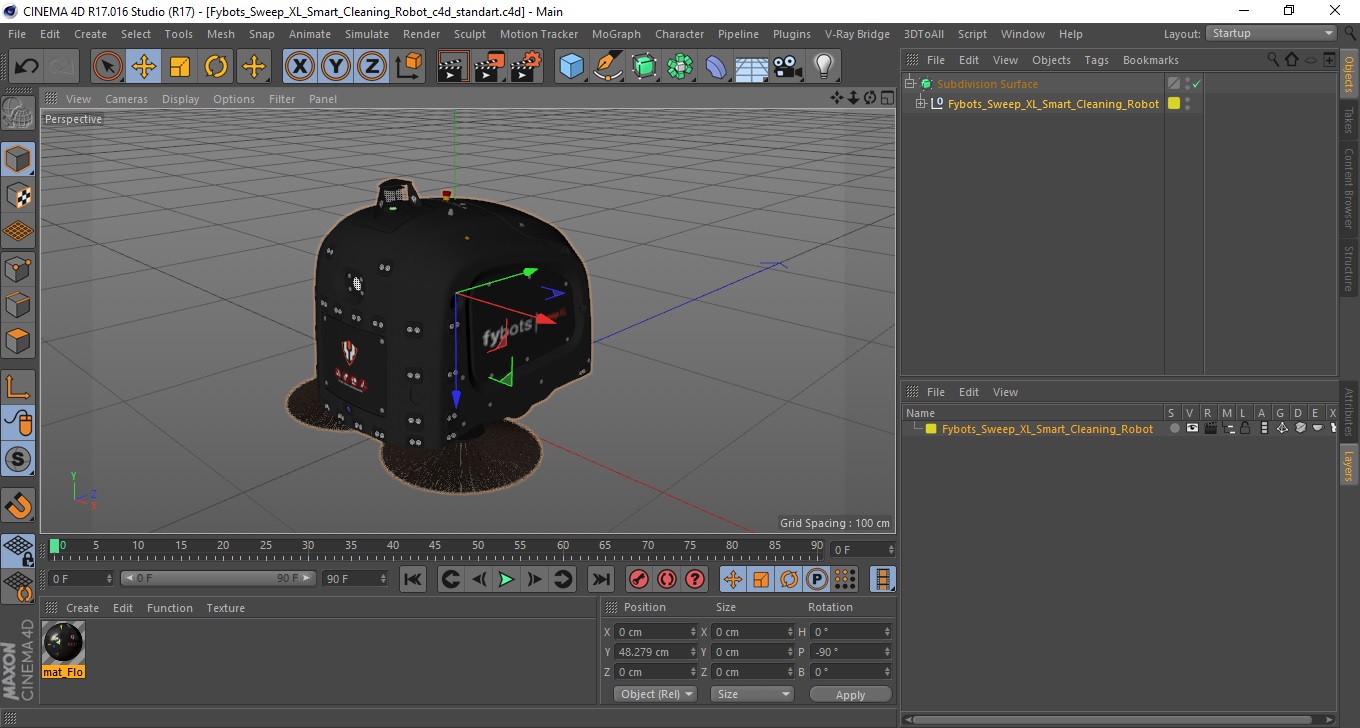Switch to the Layers side tab
This screenshot has width=1360, height=728.
[x=1349, y=464]
